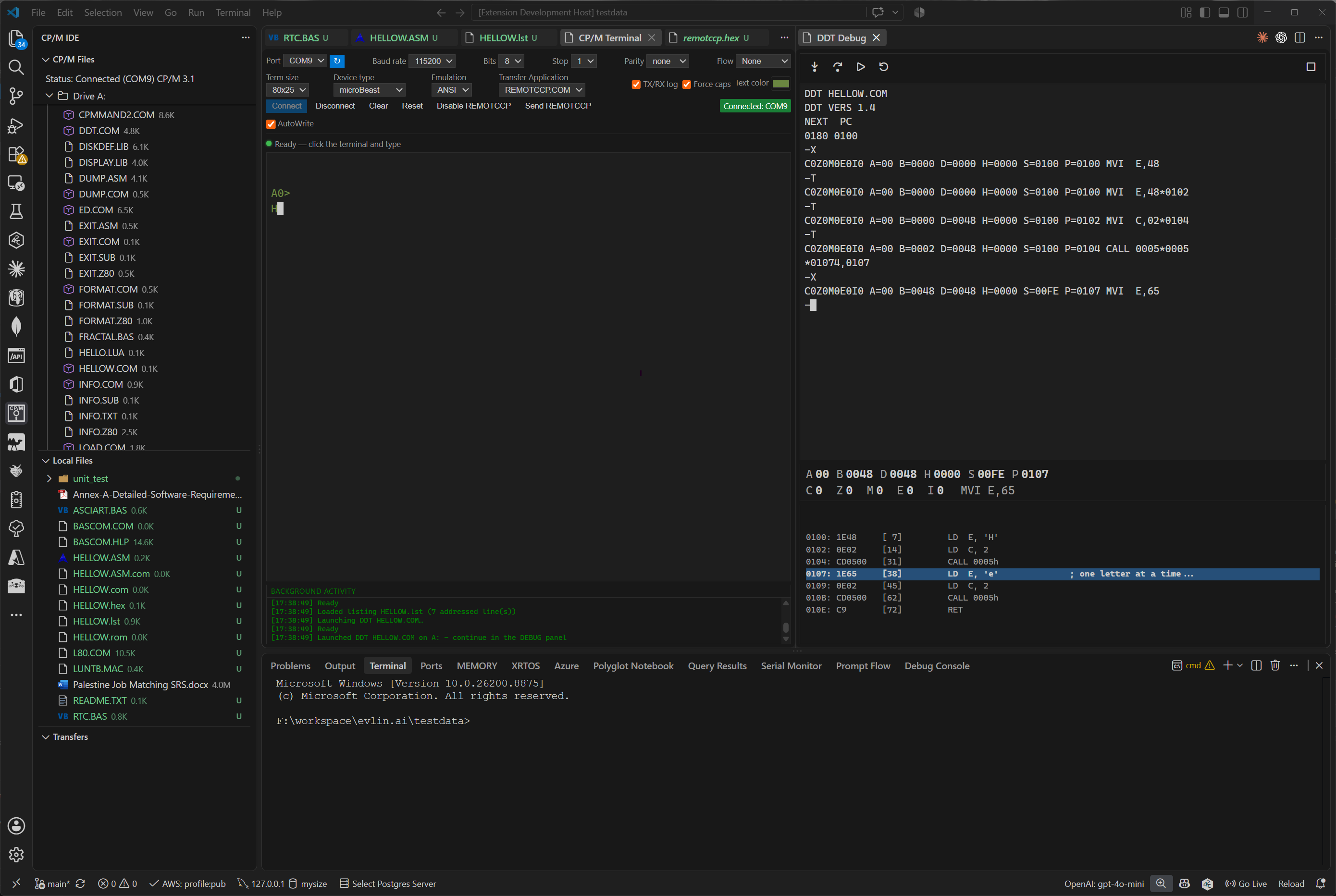The width and height of the screenshot is (1336, 896).
Task: Open the Selection menu
Action: tap(103, 12)
